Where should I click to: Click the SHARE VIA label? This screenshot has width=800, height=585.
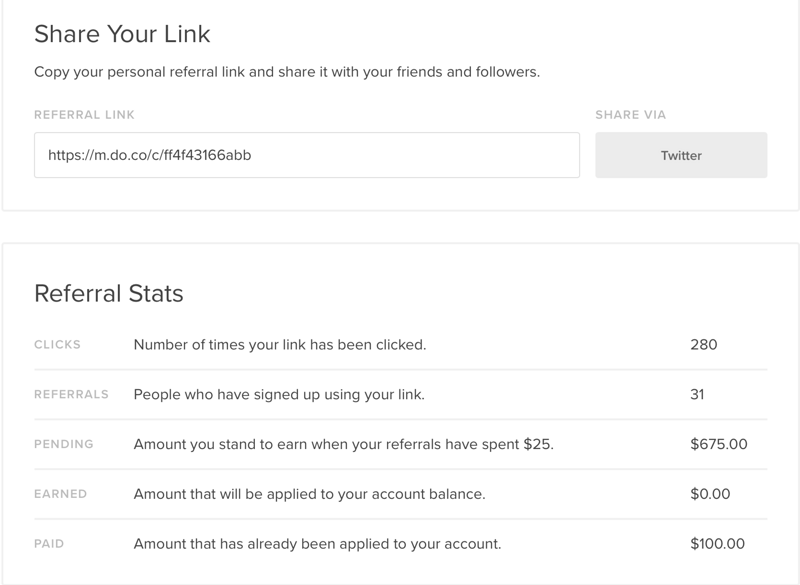630,115
